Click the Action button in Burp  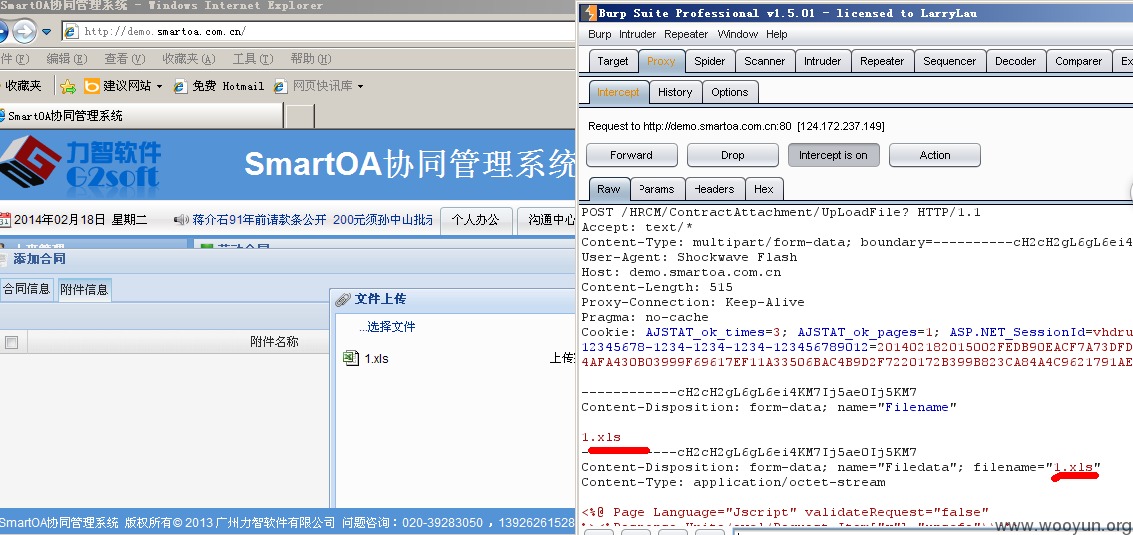pos(935,155)
